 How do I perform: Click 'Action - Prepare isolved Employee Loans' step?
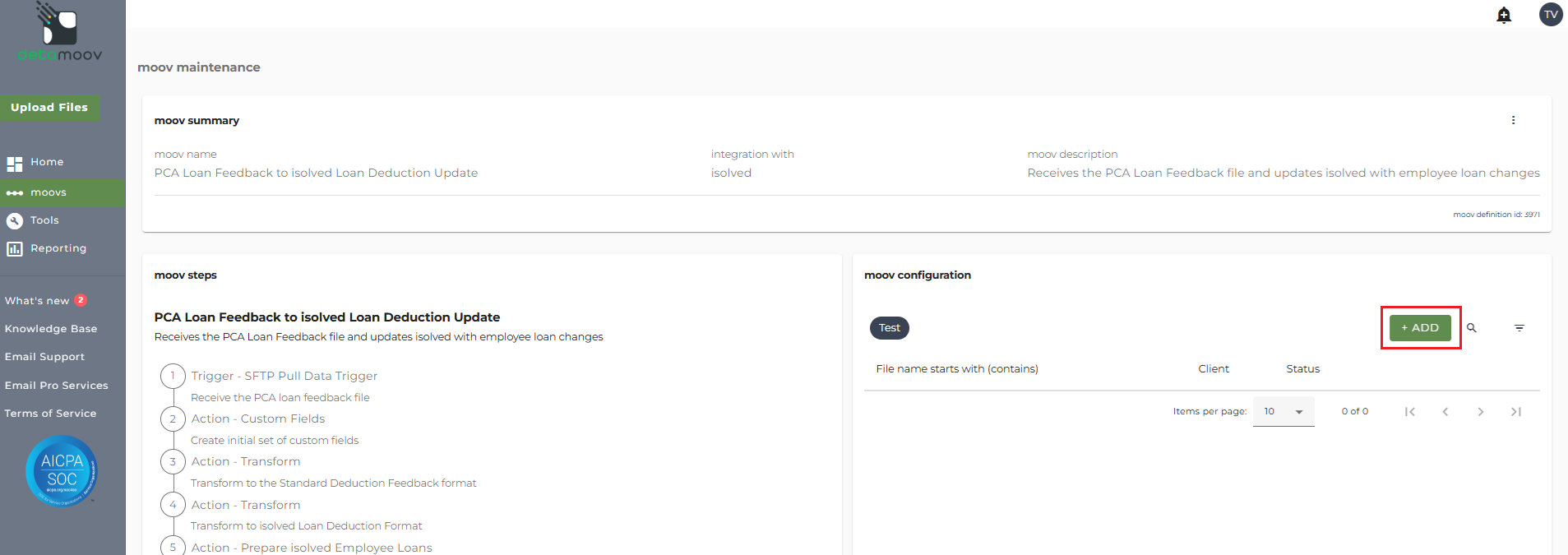(x=312, y=548)
